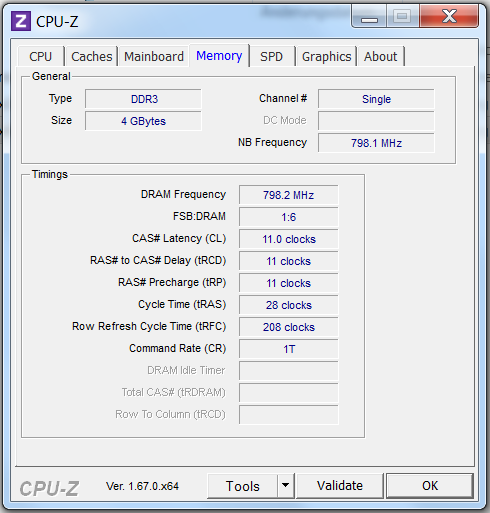Click the DRAM Frequency 798.2 MHz value
This screenshot has height=513, width=490.
[289, 195]
